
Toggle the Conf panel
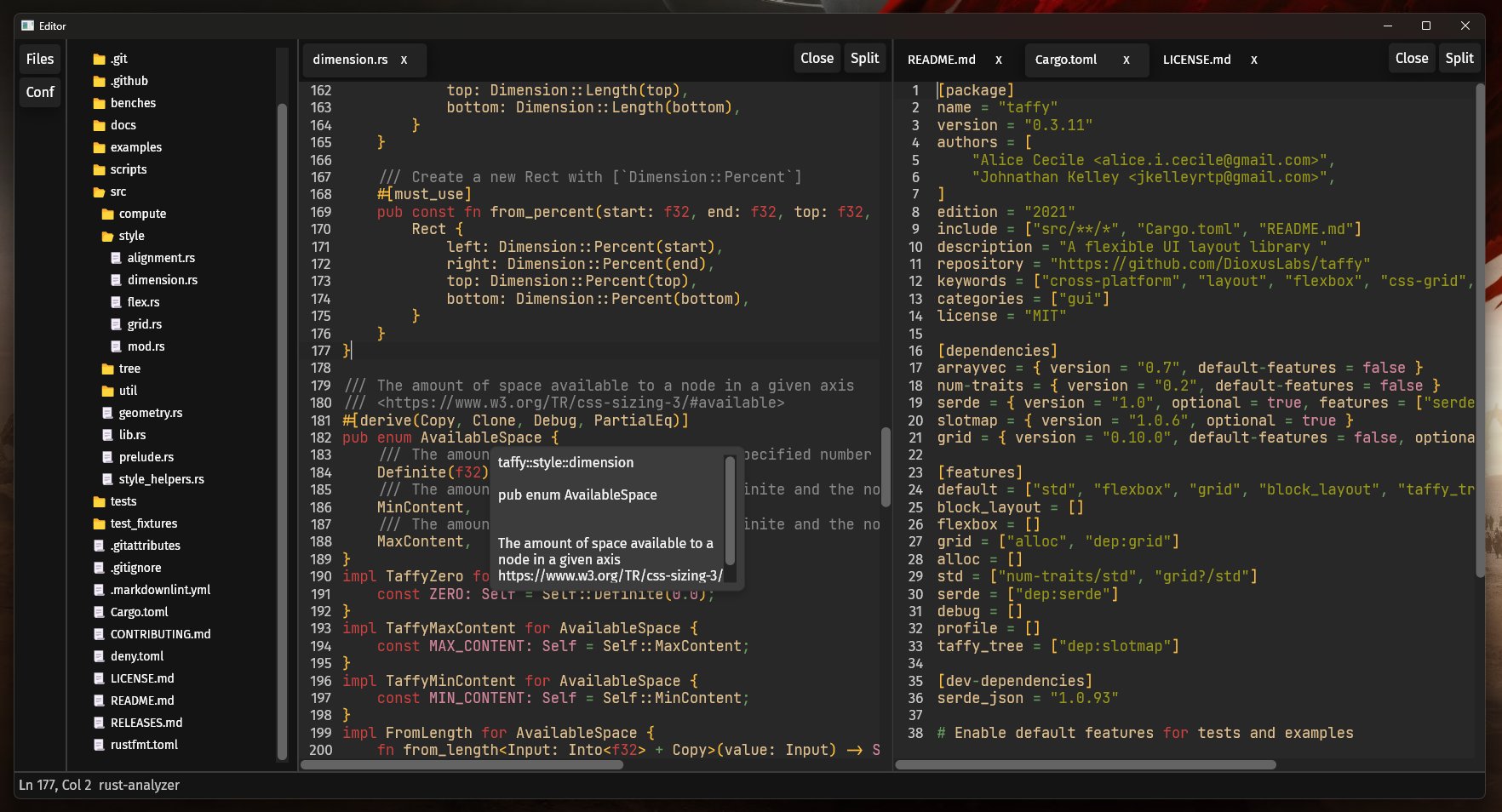[39, 92]
